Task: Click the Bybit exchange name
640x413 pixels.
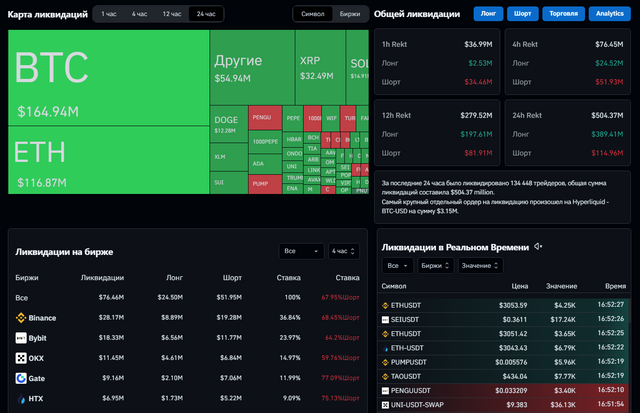Action: [38, 338]
